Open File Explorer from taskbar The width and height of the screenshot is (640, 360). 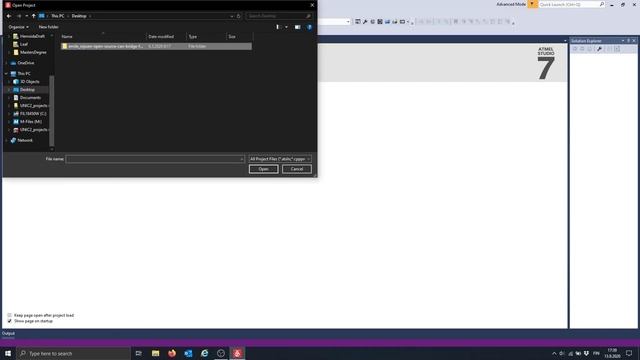156,353
